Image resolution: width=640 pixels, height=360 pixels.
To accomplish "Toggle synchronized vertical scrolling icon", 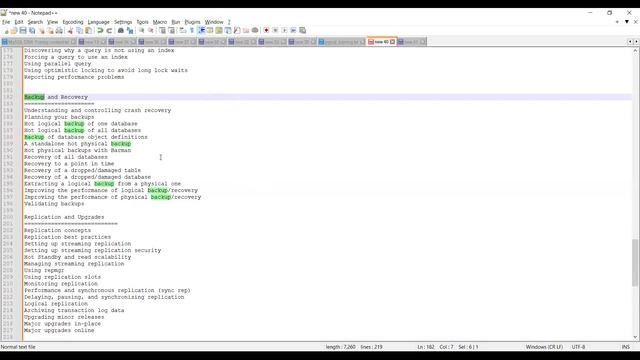I will pyautogui.click(x=162, y=31).
